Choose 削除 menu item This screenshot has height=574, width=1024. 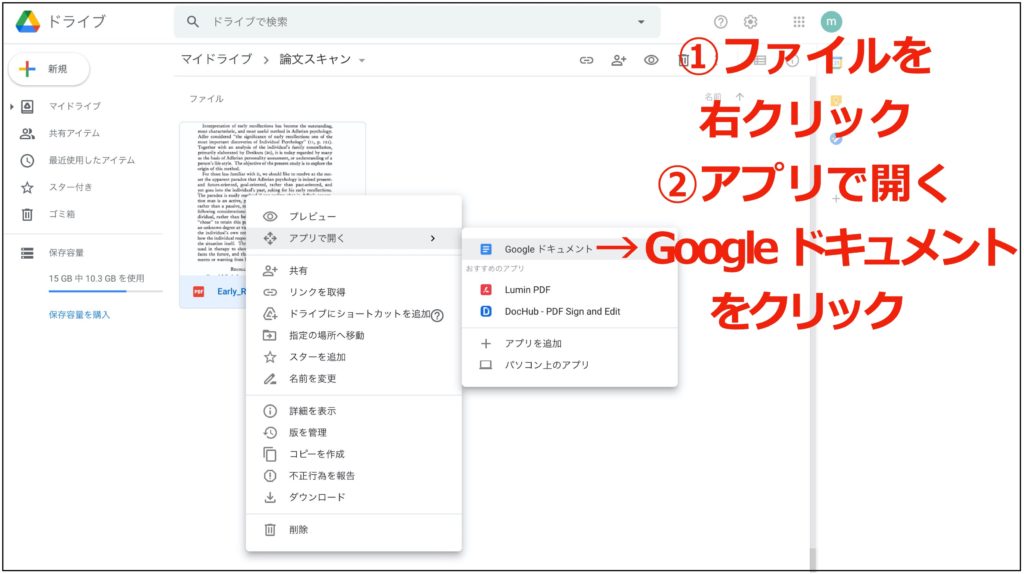coord(353,530)
